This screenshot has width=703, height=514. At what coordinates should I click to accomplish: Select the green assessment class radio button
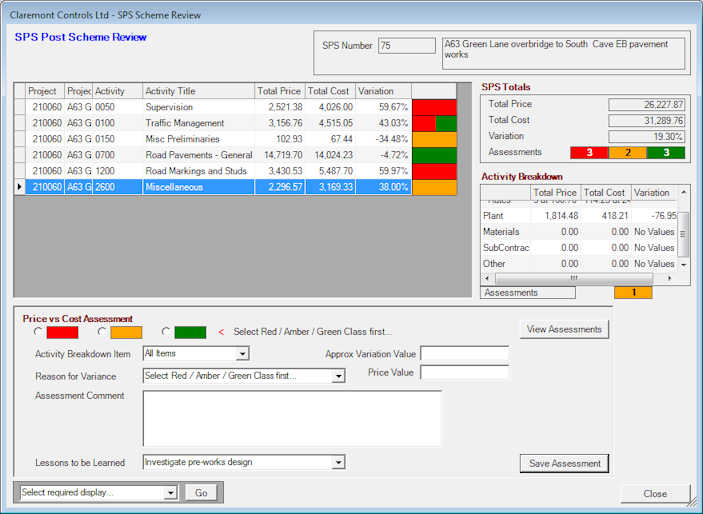[x=166, y=332]
